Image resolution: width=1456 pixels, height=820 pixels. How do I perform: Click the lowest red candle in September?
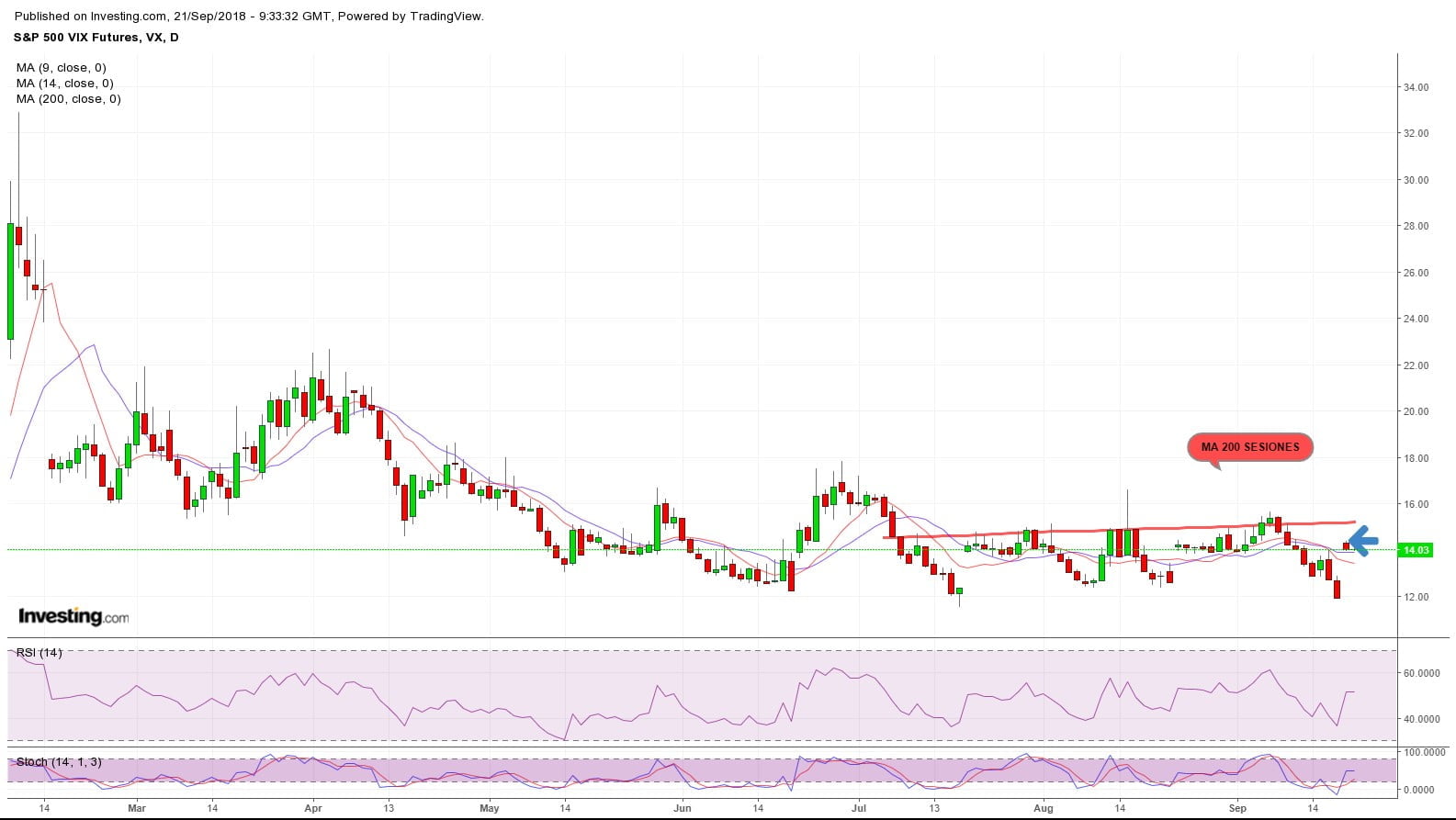[x=1337, y=589]
